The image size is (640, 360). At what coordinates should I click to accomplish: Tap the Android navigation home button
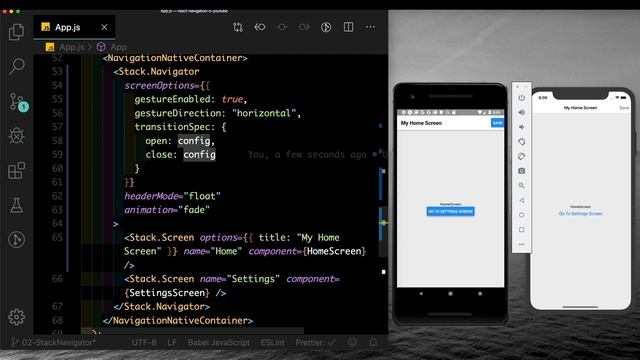450,293
